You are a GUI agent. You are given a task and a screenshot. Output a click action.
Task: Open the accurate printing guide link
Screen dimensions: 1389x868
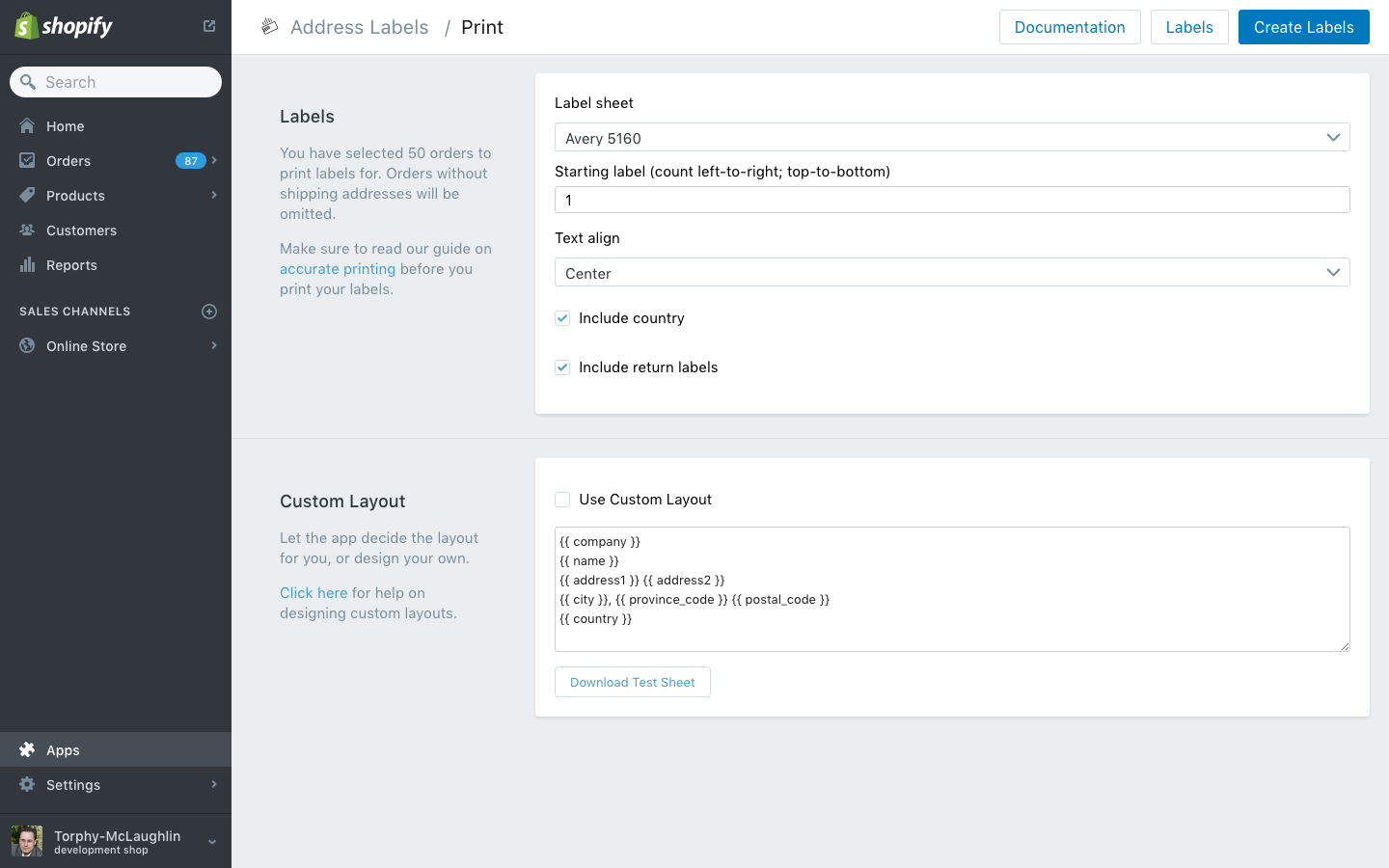point(337,268)
